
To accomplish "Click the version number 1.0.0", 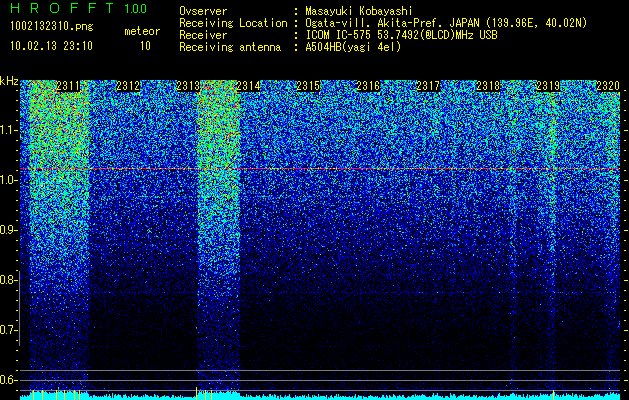I will 136,9.
